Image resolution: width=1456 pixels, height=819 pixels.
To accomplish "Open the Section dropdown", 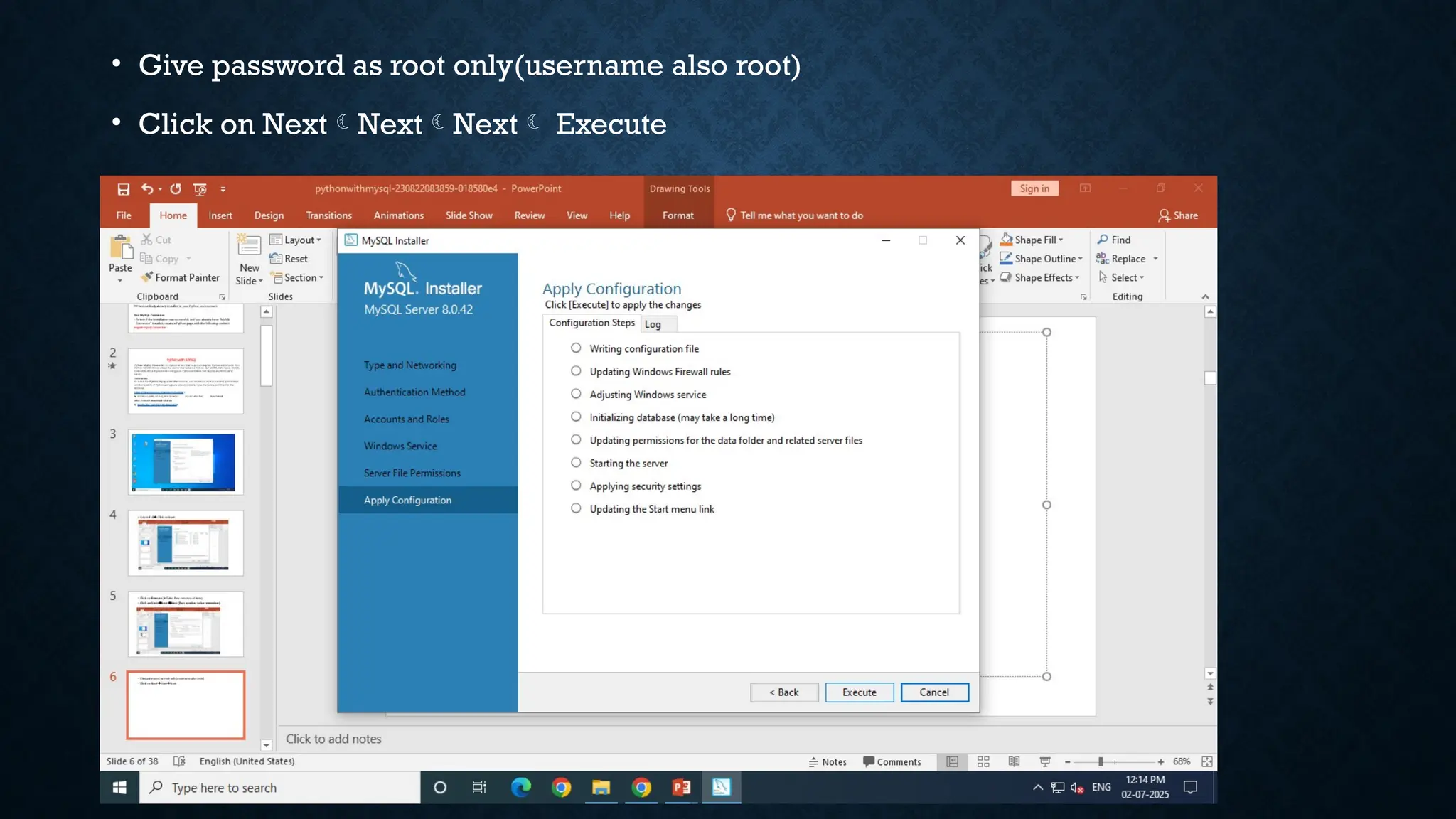I will click(297, 277).
